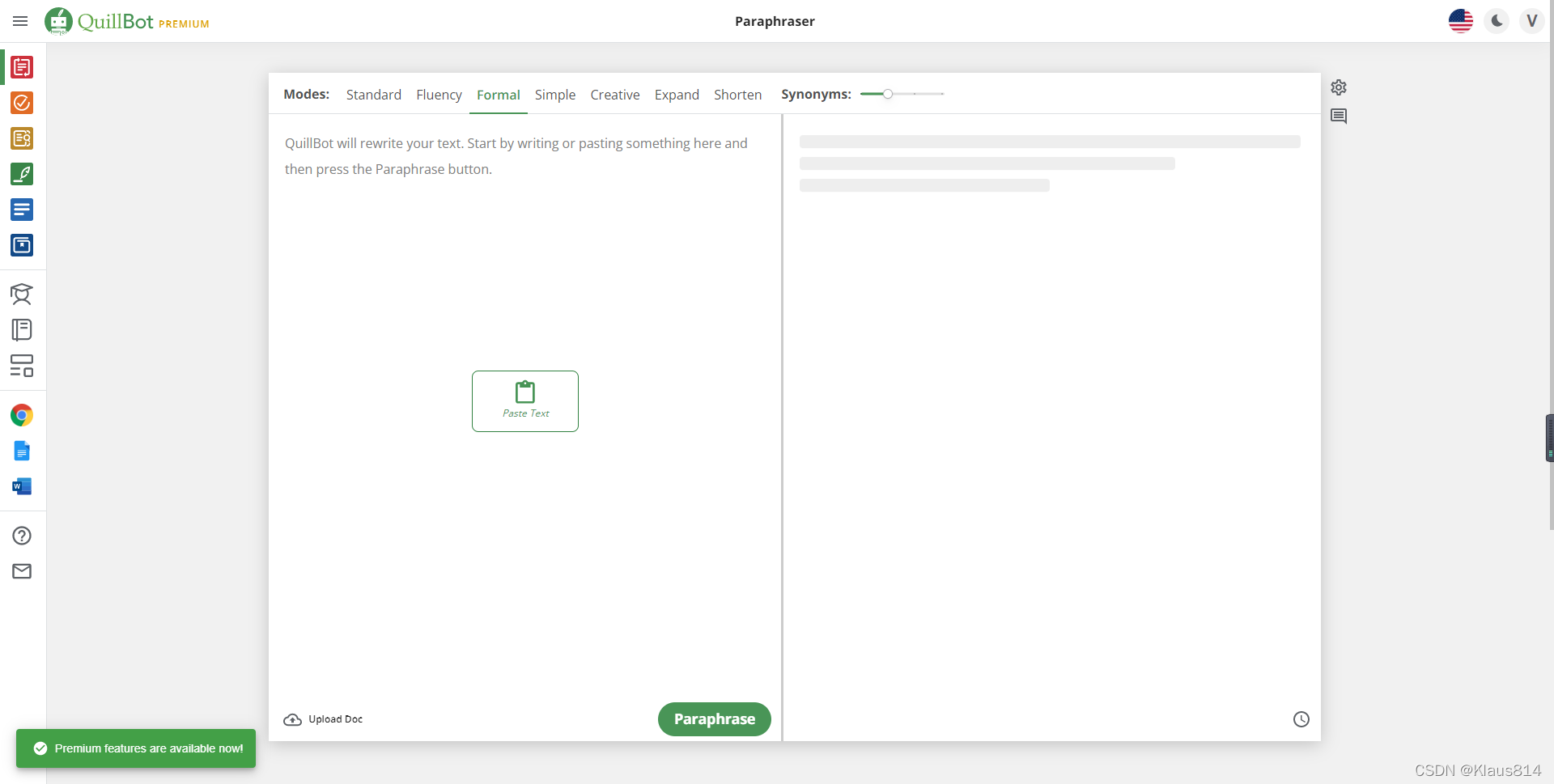Click the Paraphrase button

pos(715,719)
